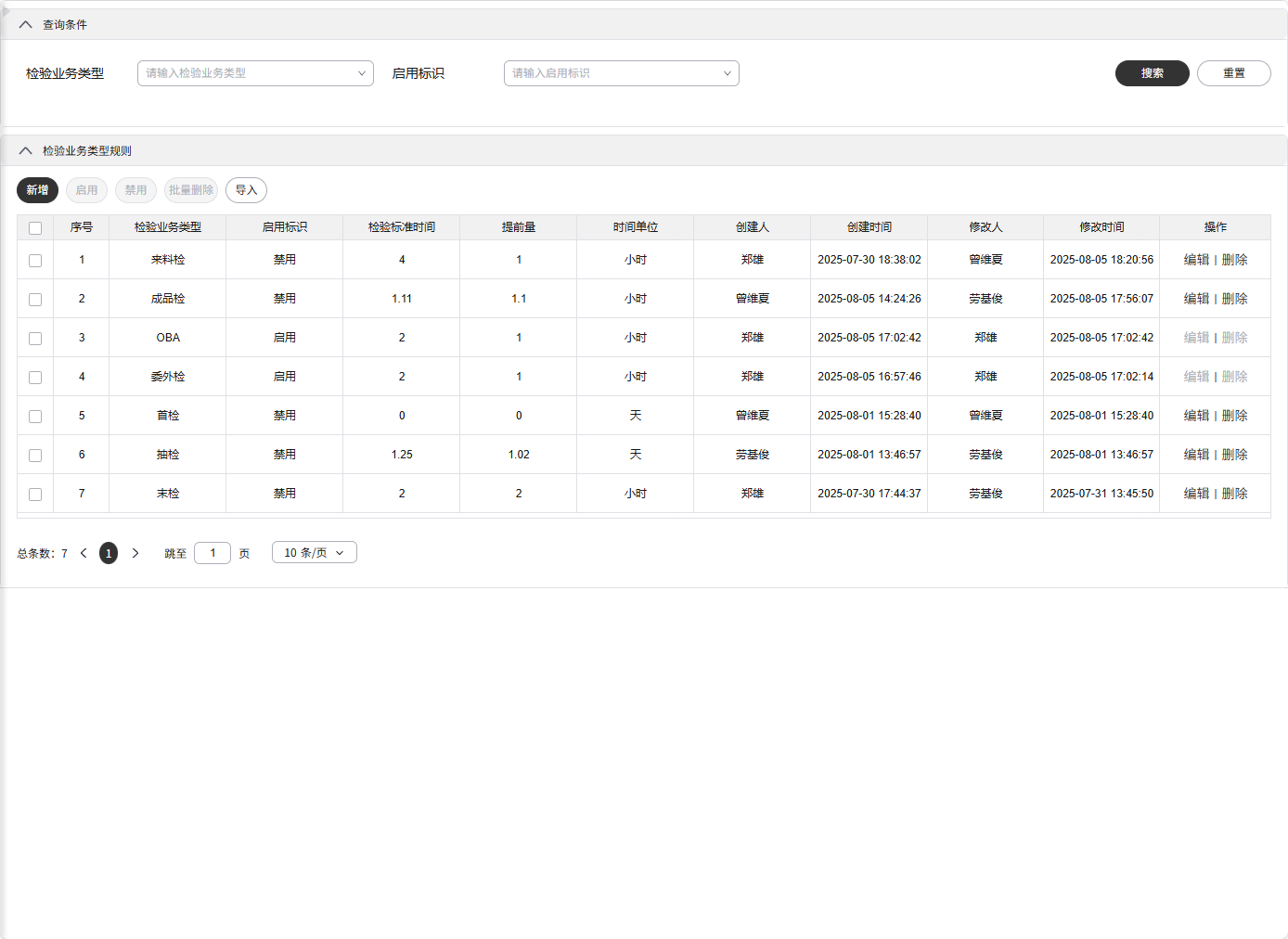1288x939 pixels.
Task: Collapse the 检验业务类型规则 section chevron
Action: click(25, 151)
